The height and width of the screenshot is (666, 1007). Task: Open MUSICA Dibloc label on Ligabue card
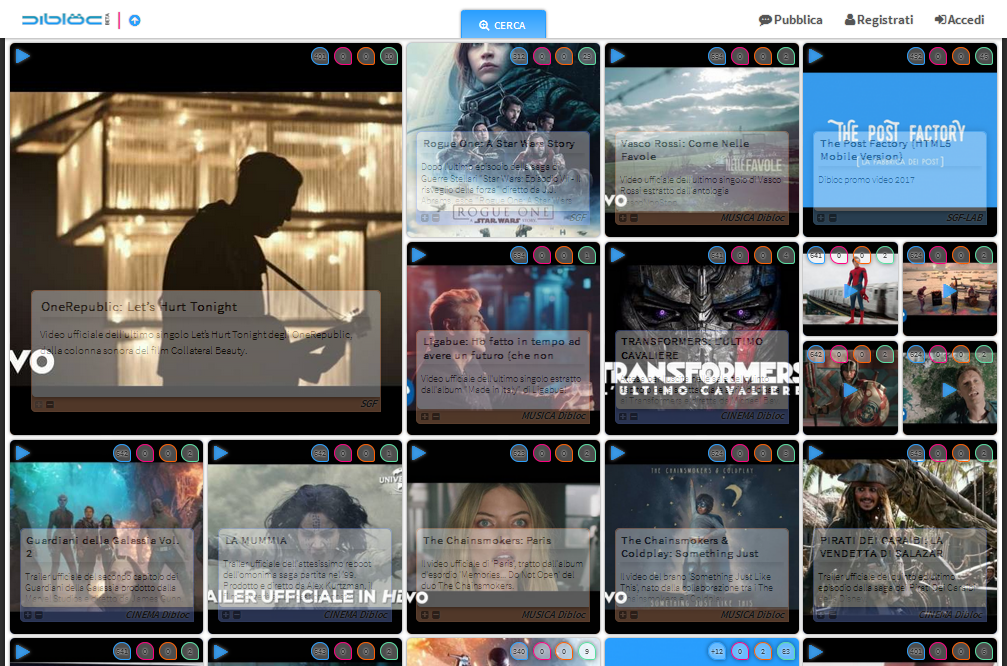point(554,416)
